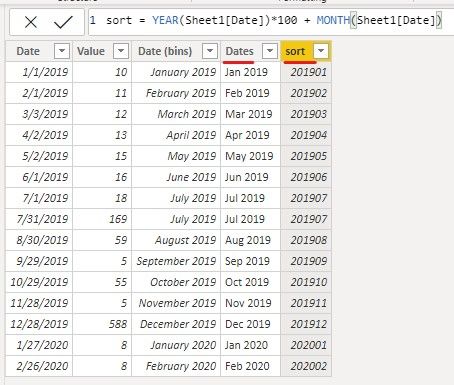Open the sort column filter dropdown
Viewport: 454px width, 385px height.
[x=321, y=51]
